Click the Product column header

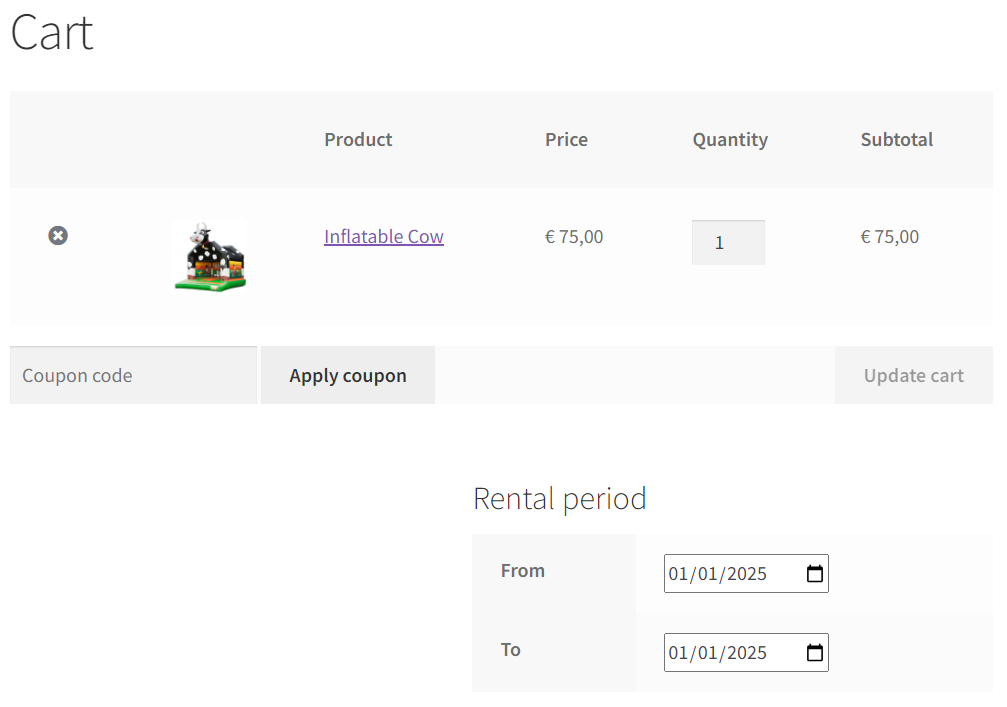click(x=358, y=140)
